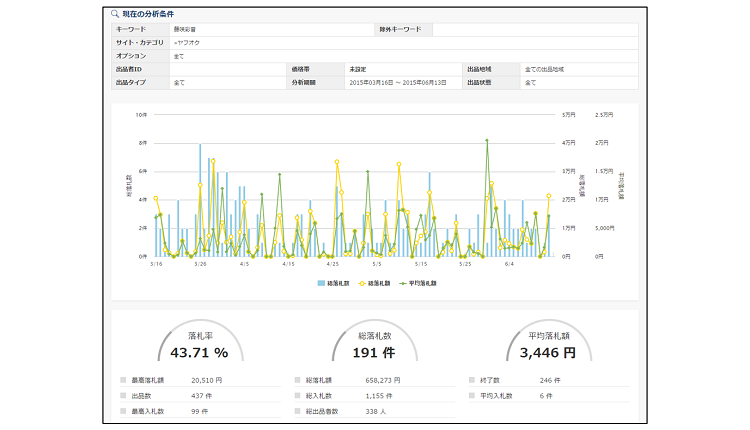Viewport: 750px width, 430px height.
Task: Click the キーワード value field
Action: (270, 30)
